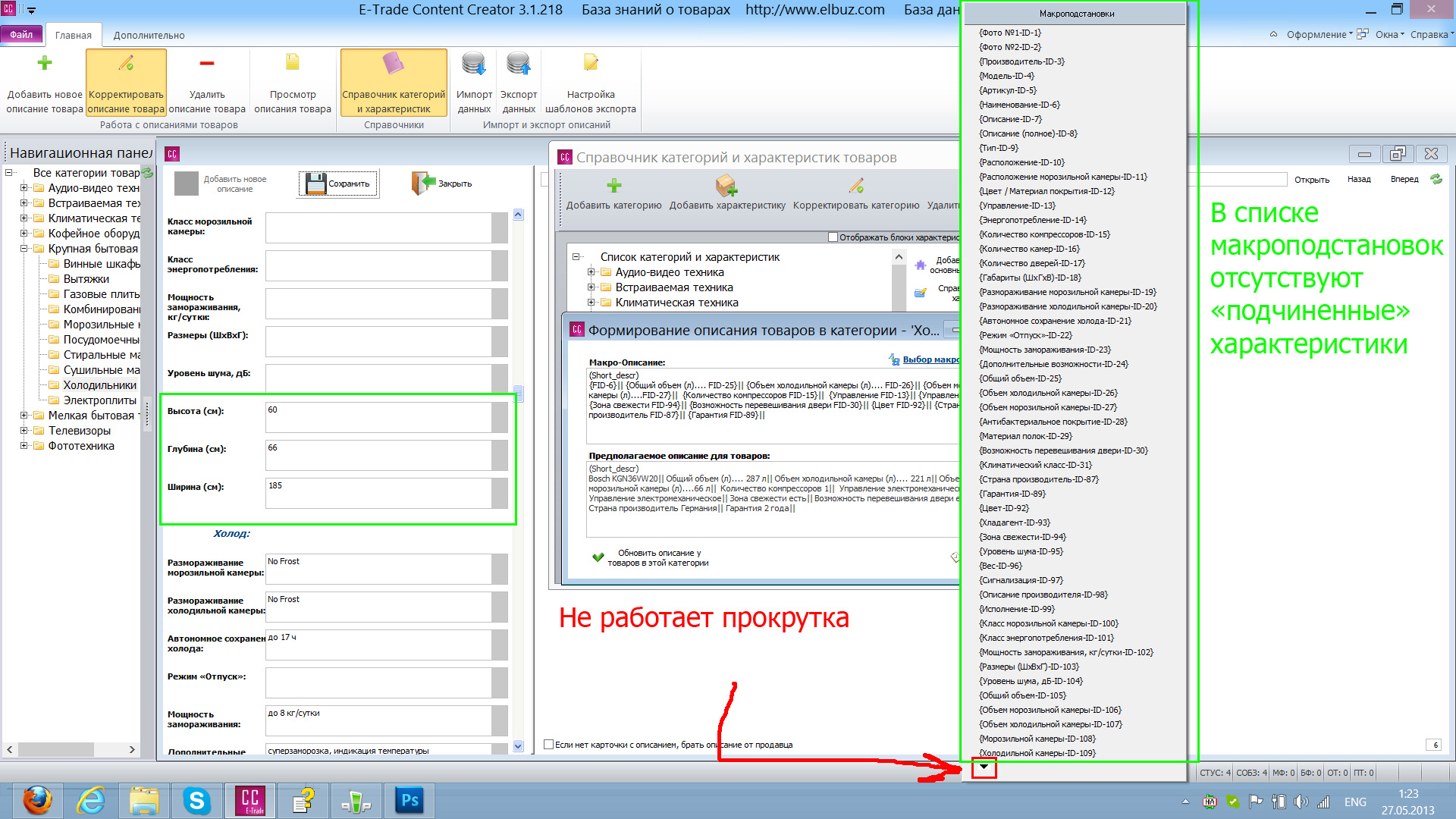Click the box icon Добавить характеристику
Image resolution: width=1456 pixels, height=819 pixels.
[x=726, y=185]
